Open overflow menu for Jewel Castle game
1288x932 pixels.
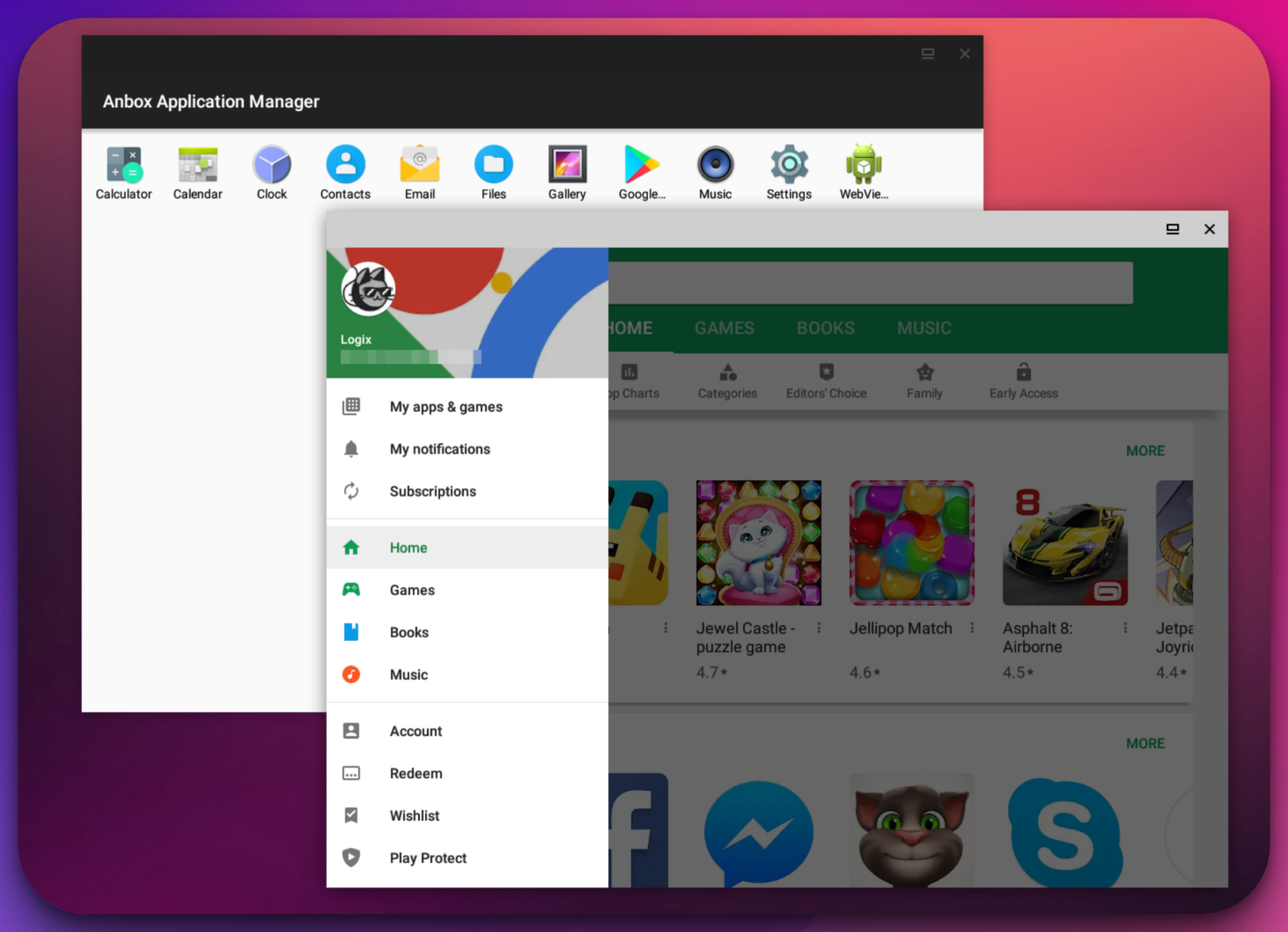[x=818, y=627]
